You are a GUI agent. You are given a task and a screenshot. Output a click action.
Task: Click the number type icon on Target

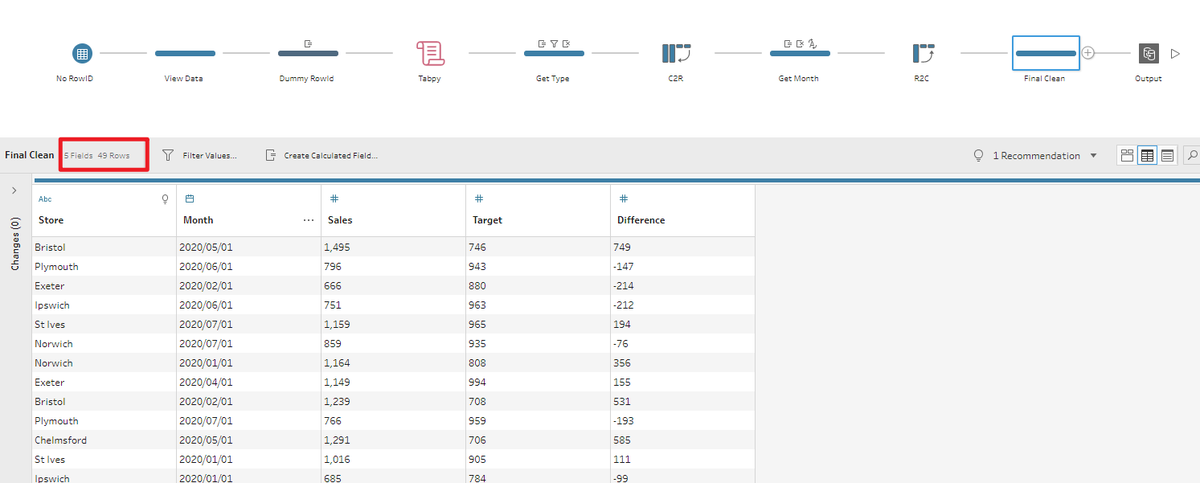coord(478,199)
